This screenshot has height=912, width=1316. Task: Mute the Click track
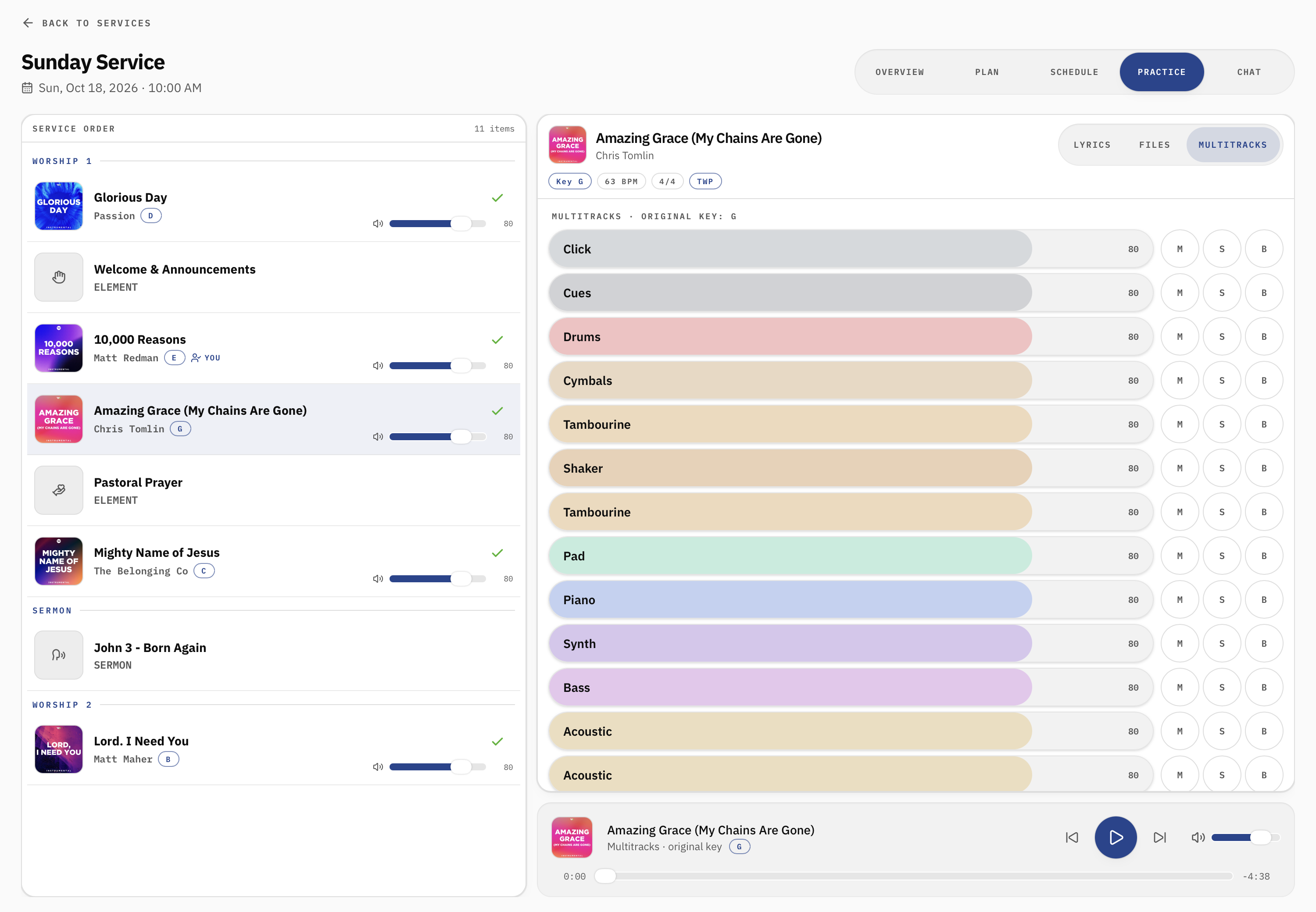(1180, 249)
